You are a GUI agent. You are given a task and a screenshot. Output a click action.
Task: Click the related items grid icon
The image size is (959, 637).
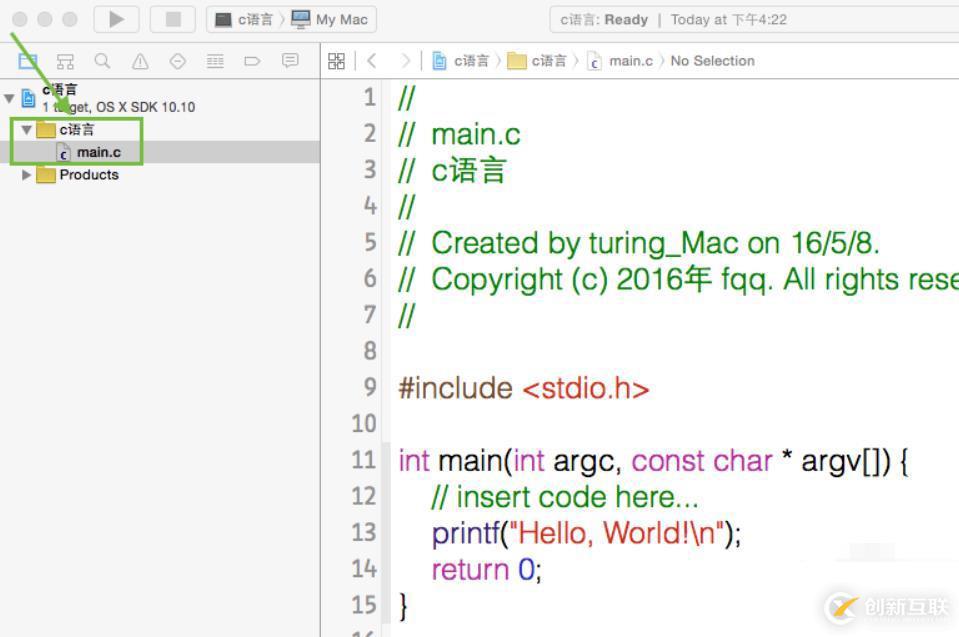(x=336, y=60)
